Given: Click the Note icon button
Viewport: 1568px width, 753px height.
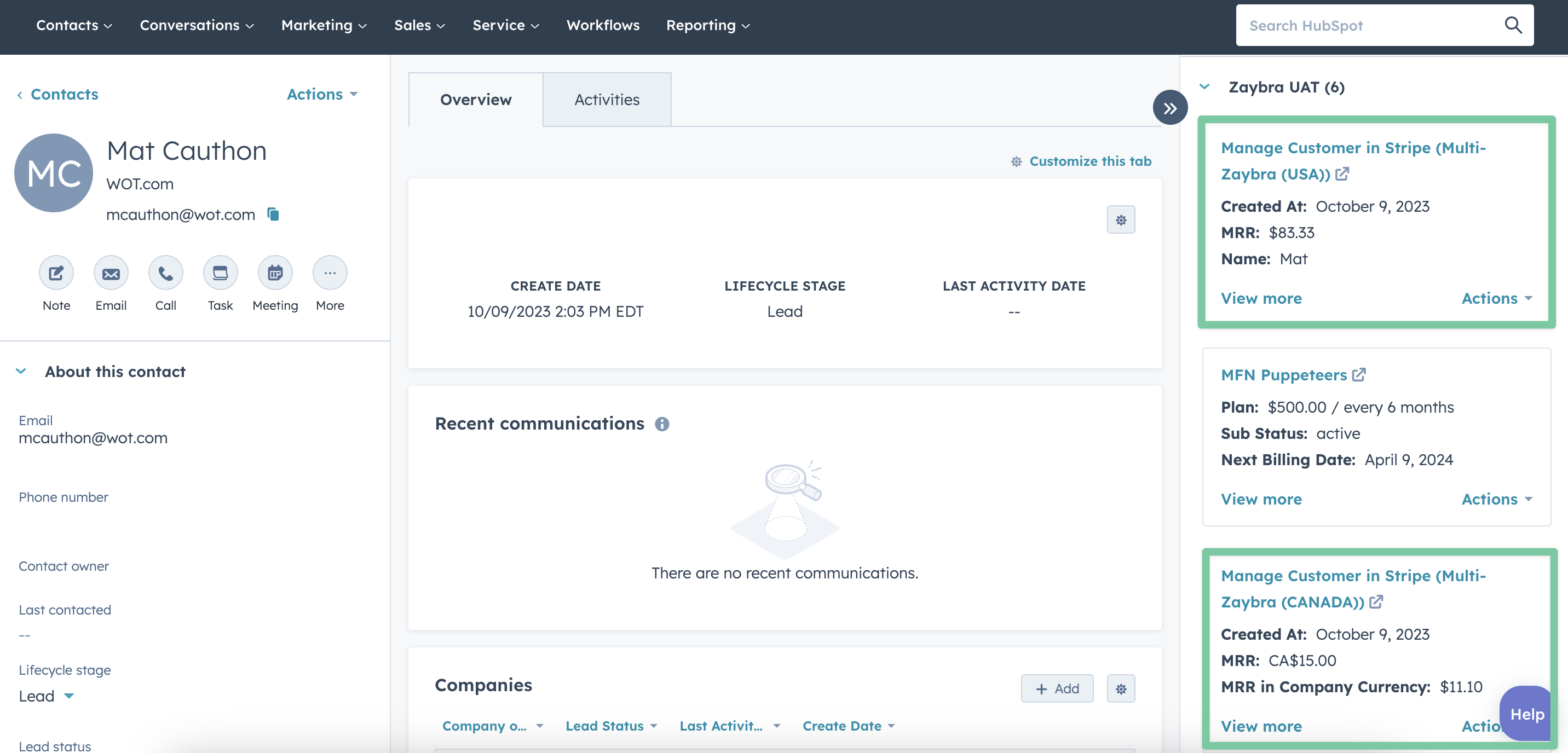Looking at the screenshot, I should tap(56, 273).
